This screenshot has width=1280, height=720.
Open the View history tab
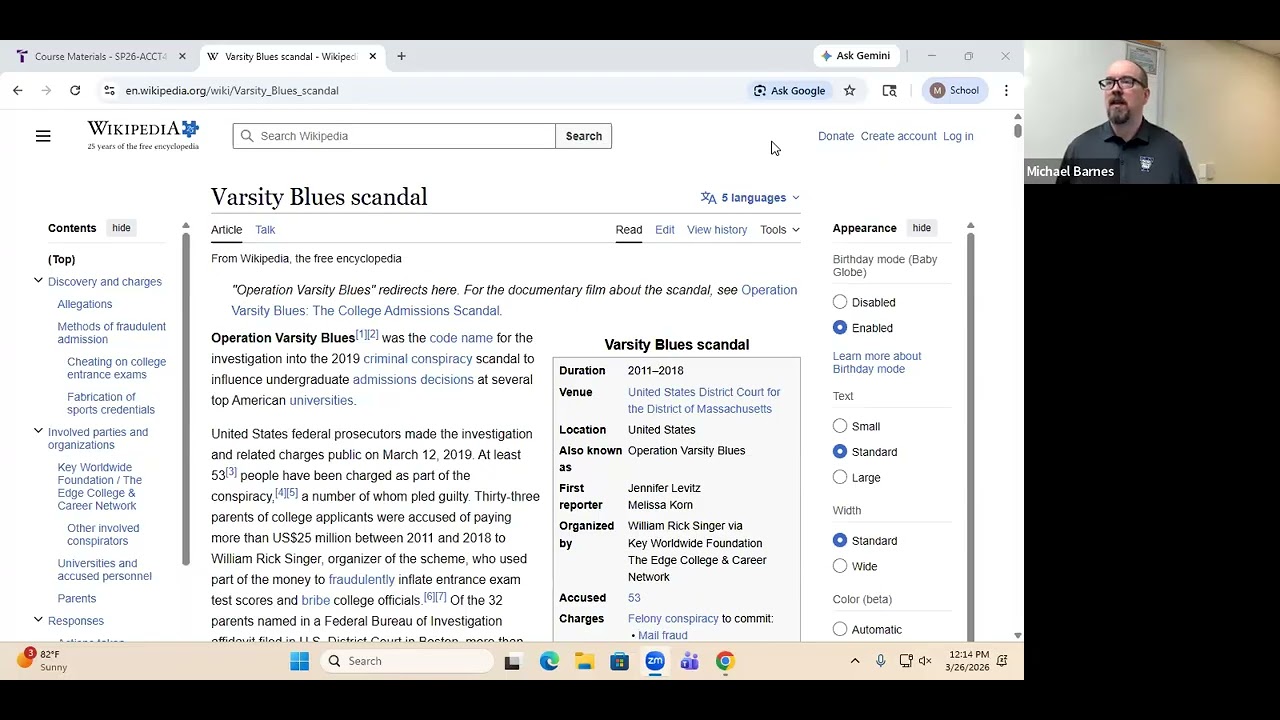pyautogui.click(x=717, y=230)
